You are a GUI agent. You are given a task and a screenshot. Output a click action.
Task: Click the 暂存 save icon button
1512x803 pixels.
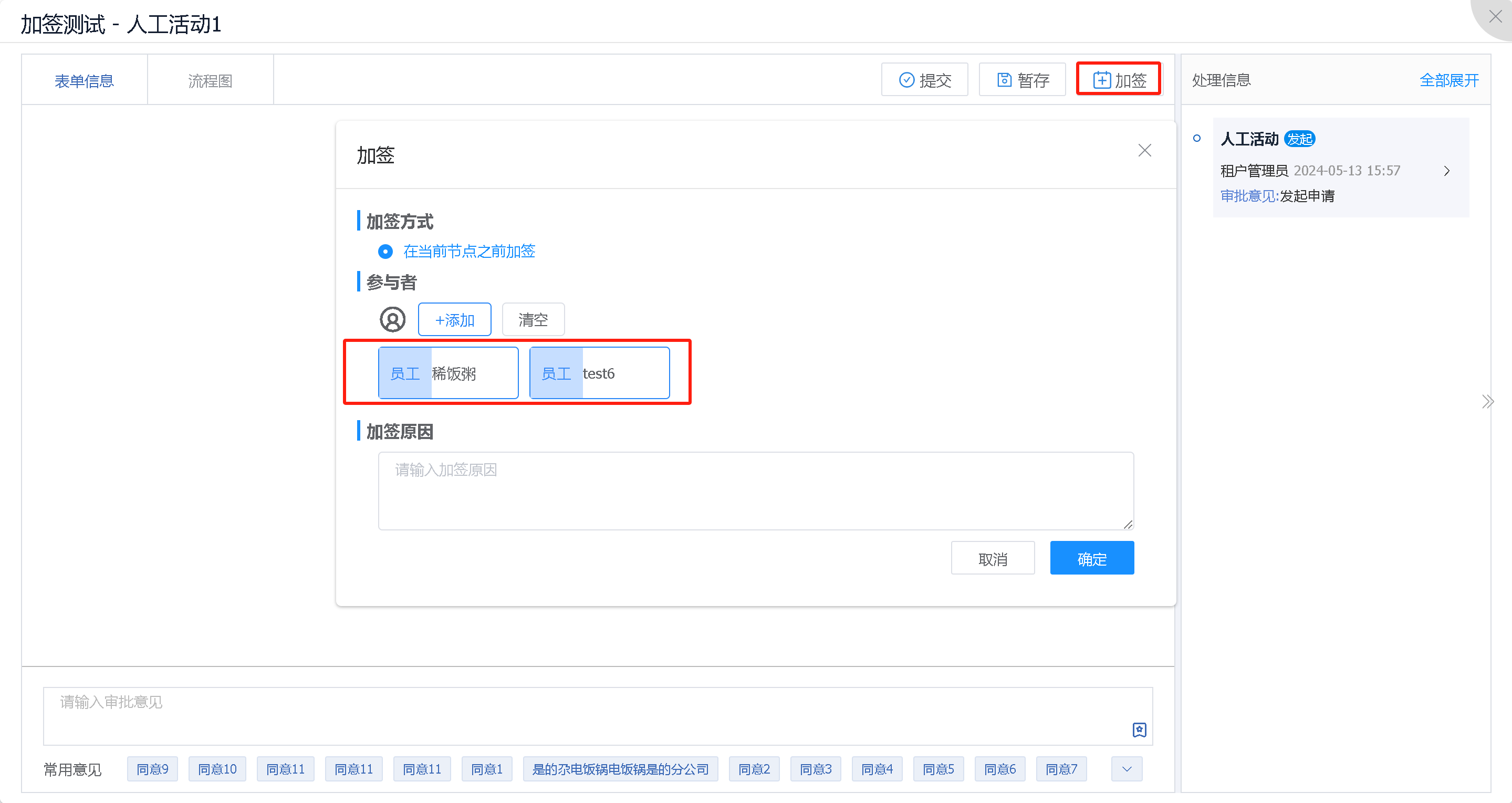pyautogui.click(x=1023, y=79)
